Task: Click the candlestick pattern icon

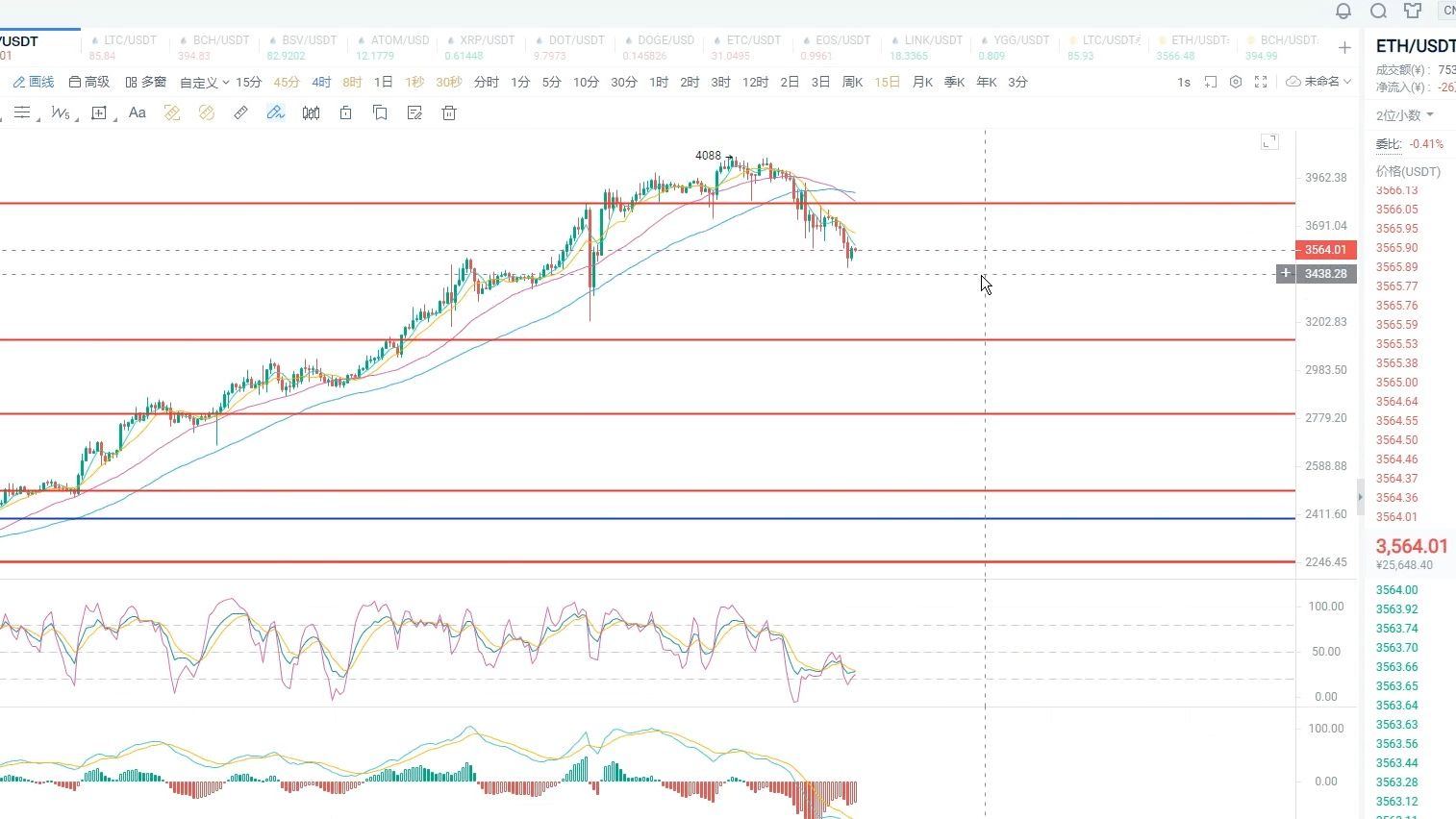Action: tap(311, 113)
